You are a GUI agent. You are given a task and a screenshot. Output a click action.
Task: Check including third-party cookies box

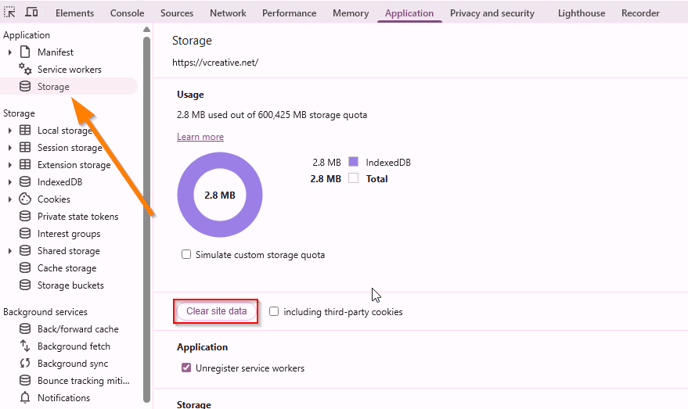click(274, 312)
